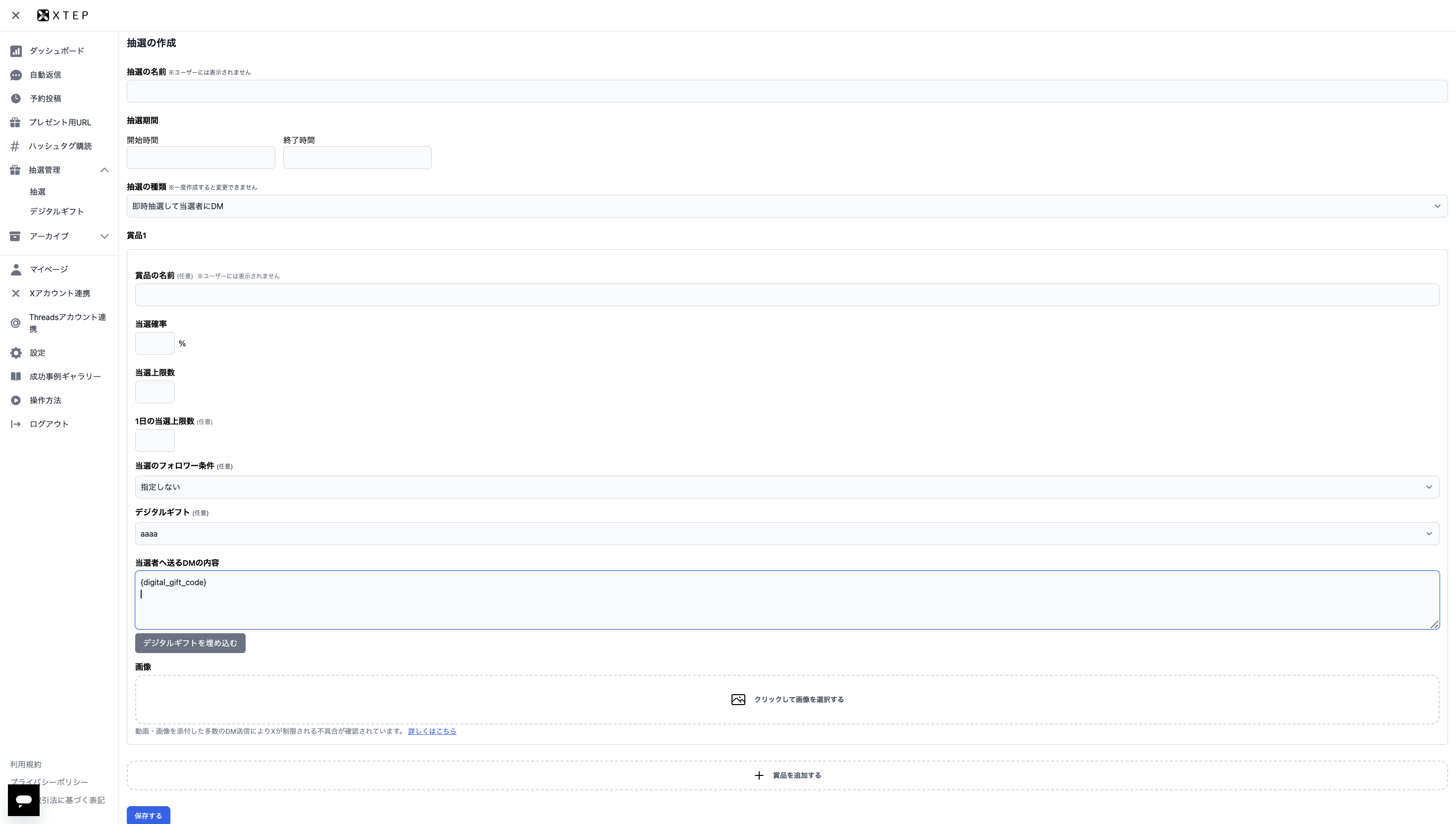Open the chat support widget
This screenshot has width=1456, height=824.
pos(24,800)
